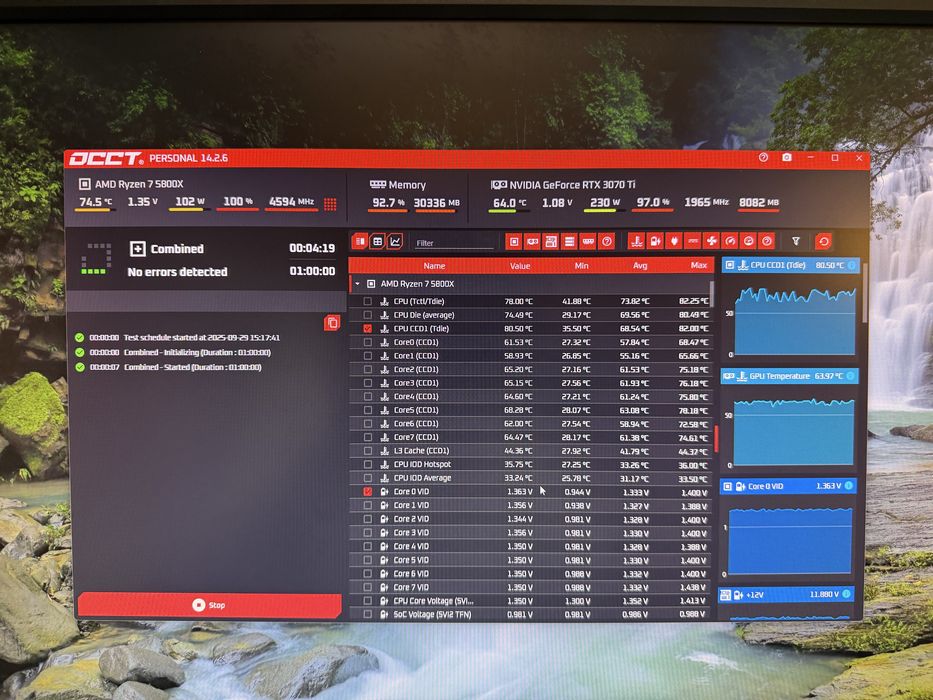Image resolution: width=933 pixels, height=700 pixels.
Task: Open the help icon in the title bar
Action: [763, 158]
